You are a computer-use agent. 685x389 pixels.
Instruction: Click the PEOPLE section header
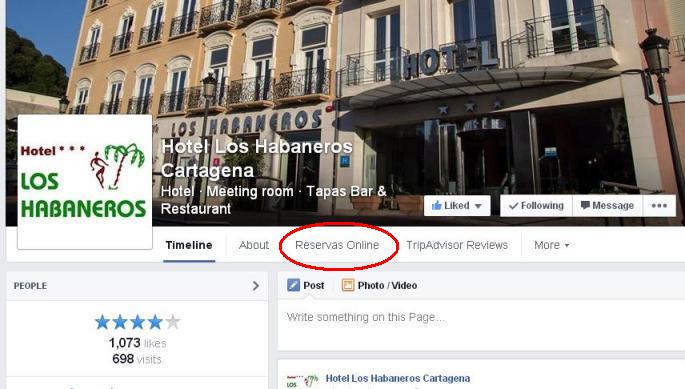click(137, 286)
